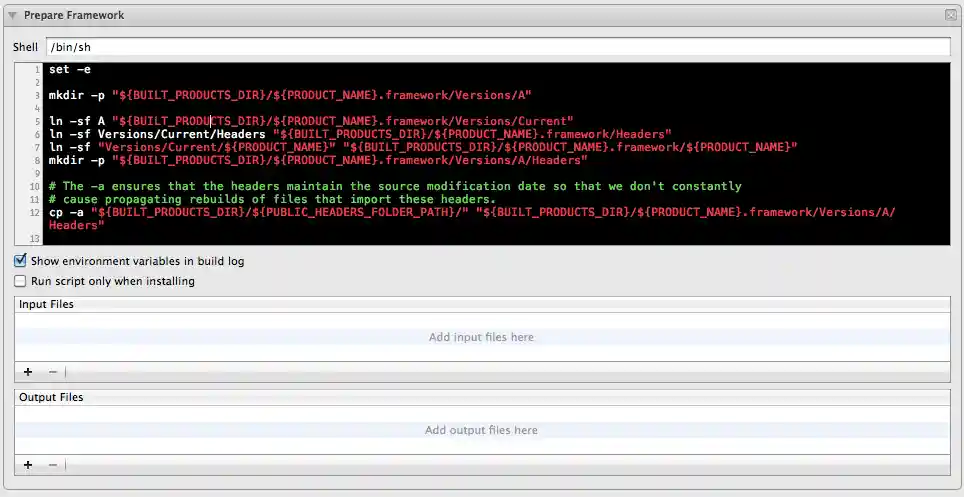Click the 'cp -a' command line

pos(472,218)
